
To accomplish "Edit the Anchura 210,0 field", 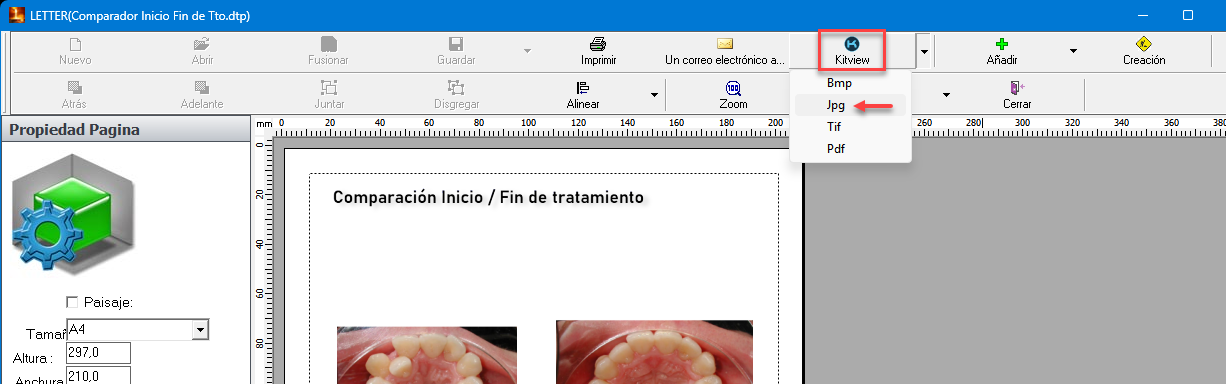I will tap(98, 376).
